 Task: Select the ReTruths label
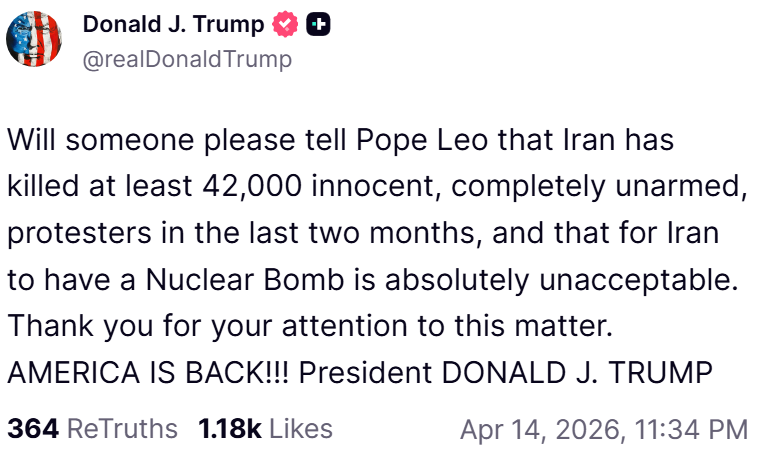(x=121, y=429)
